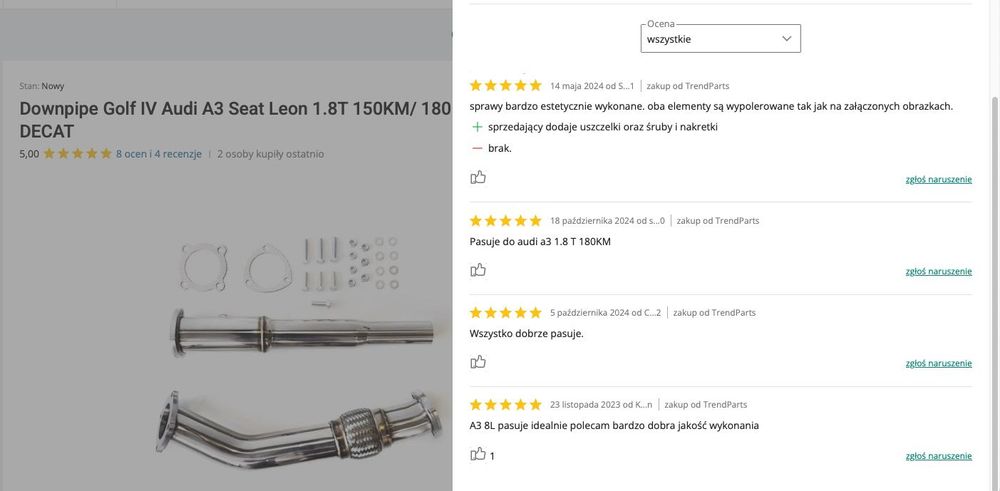Click the green plus advantage icon
Screen dimensions: 1000x491
477,127
